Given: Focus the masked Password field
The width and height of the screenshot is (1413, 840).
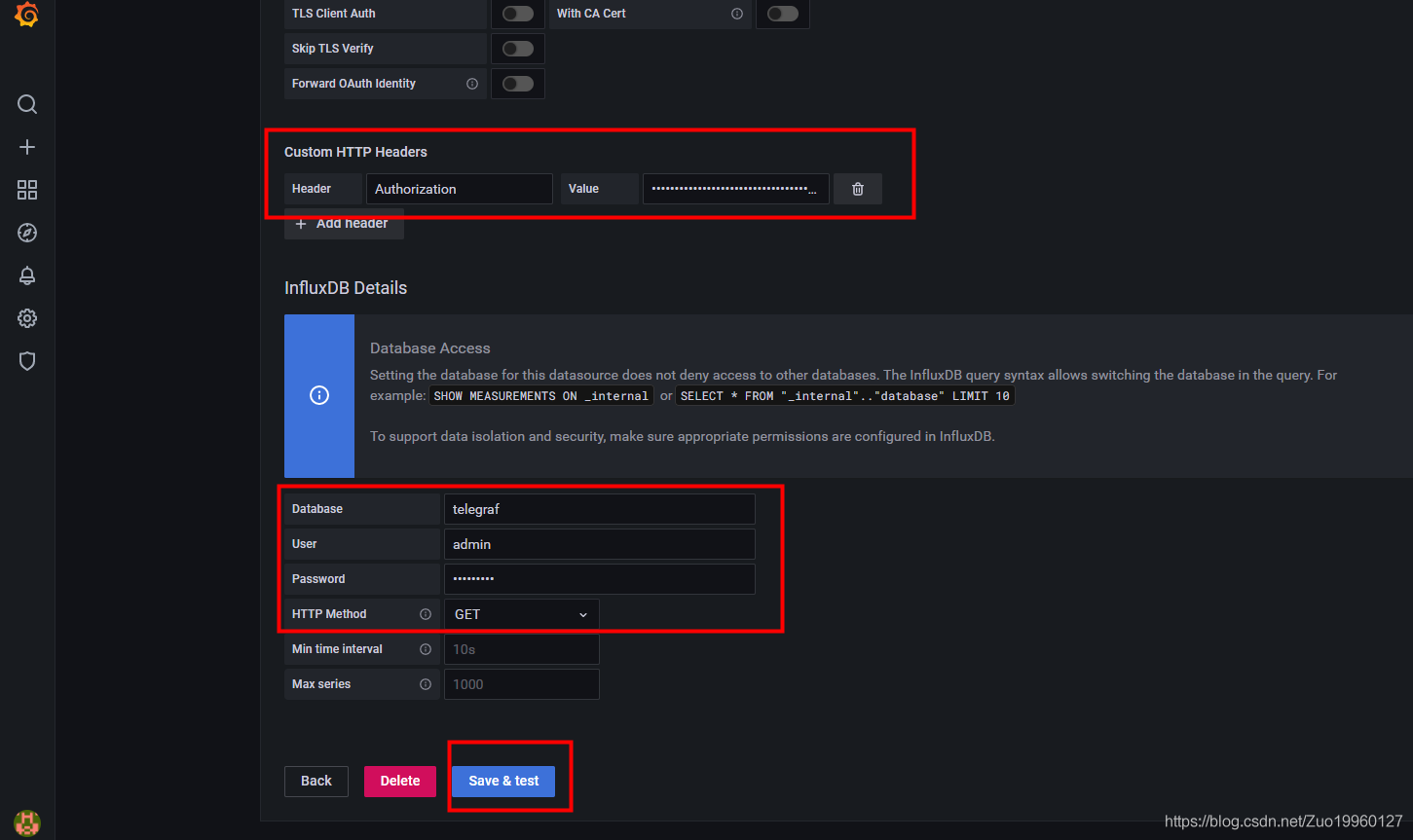Looking at the screenshot, I should pyautogui.click(x=600, y=579).
